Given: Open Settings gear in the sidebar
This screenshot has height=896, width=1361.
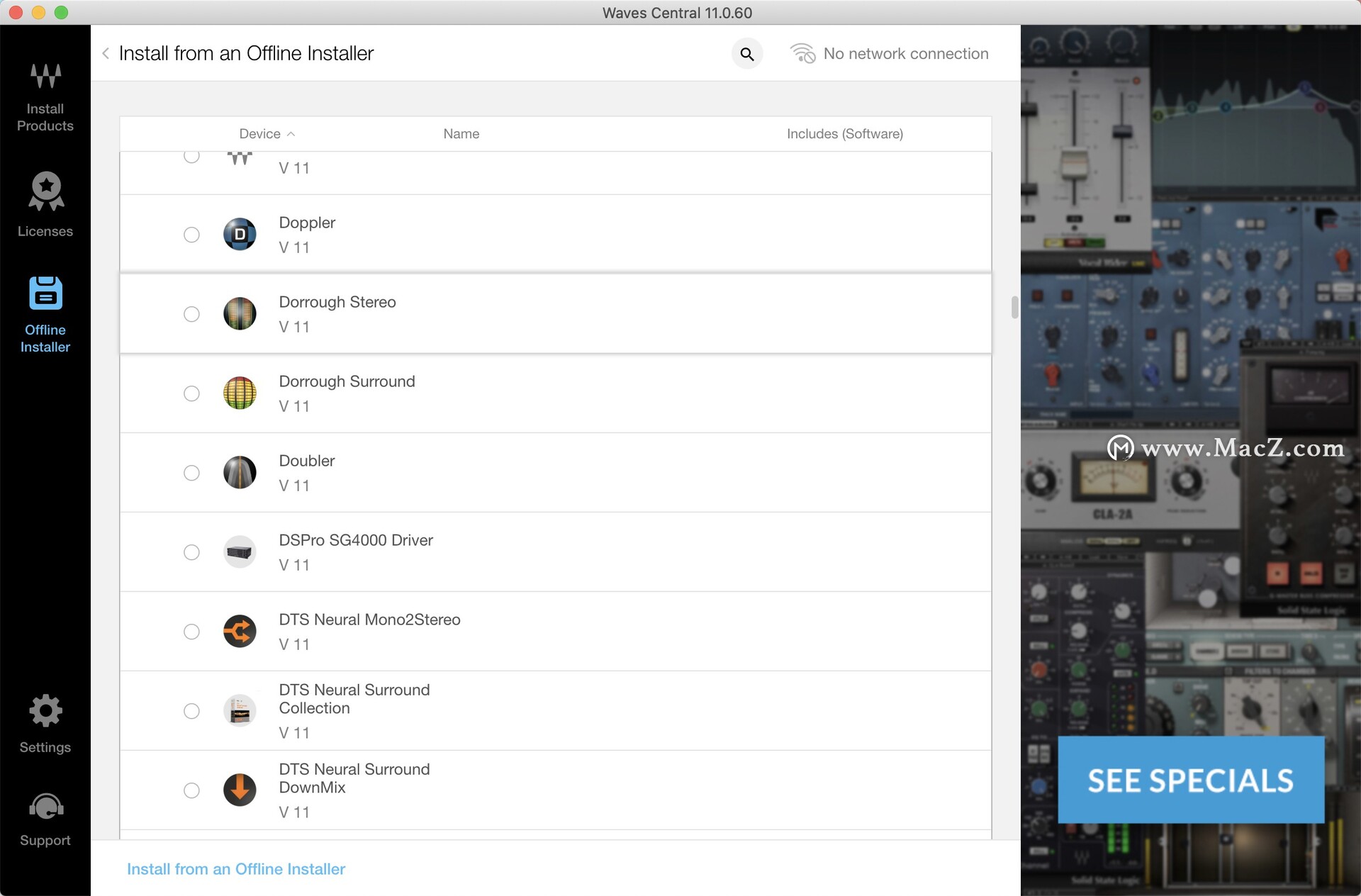Looking at the screenshot, I should click(45, 724).
